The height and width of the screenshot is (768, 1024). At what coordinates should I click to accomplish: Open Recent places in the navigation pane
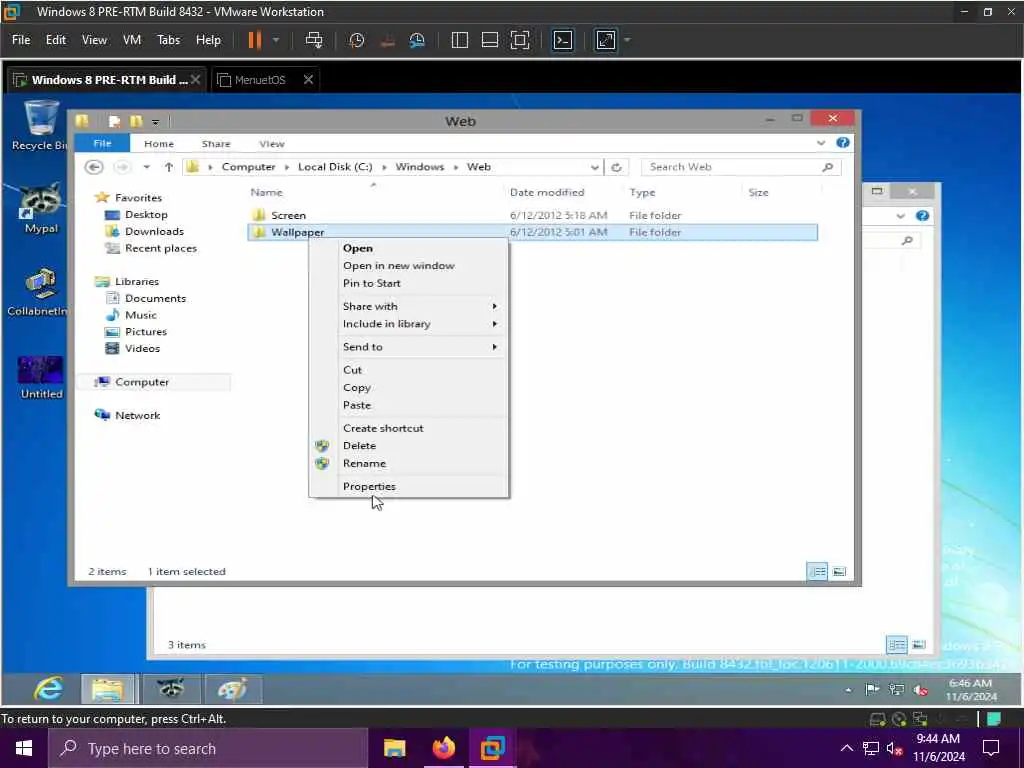point(161,248)
